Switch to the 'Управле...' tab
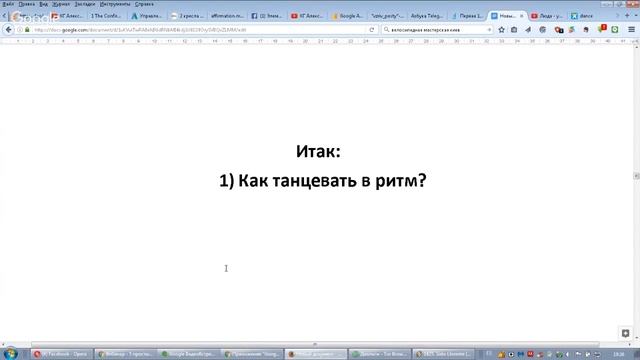 tap(147, 16)
